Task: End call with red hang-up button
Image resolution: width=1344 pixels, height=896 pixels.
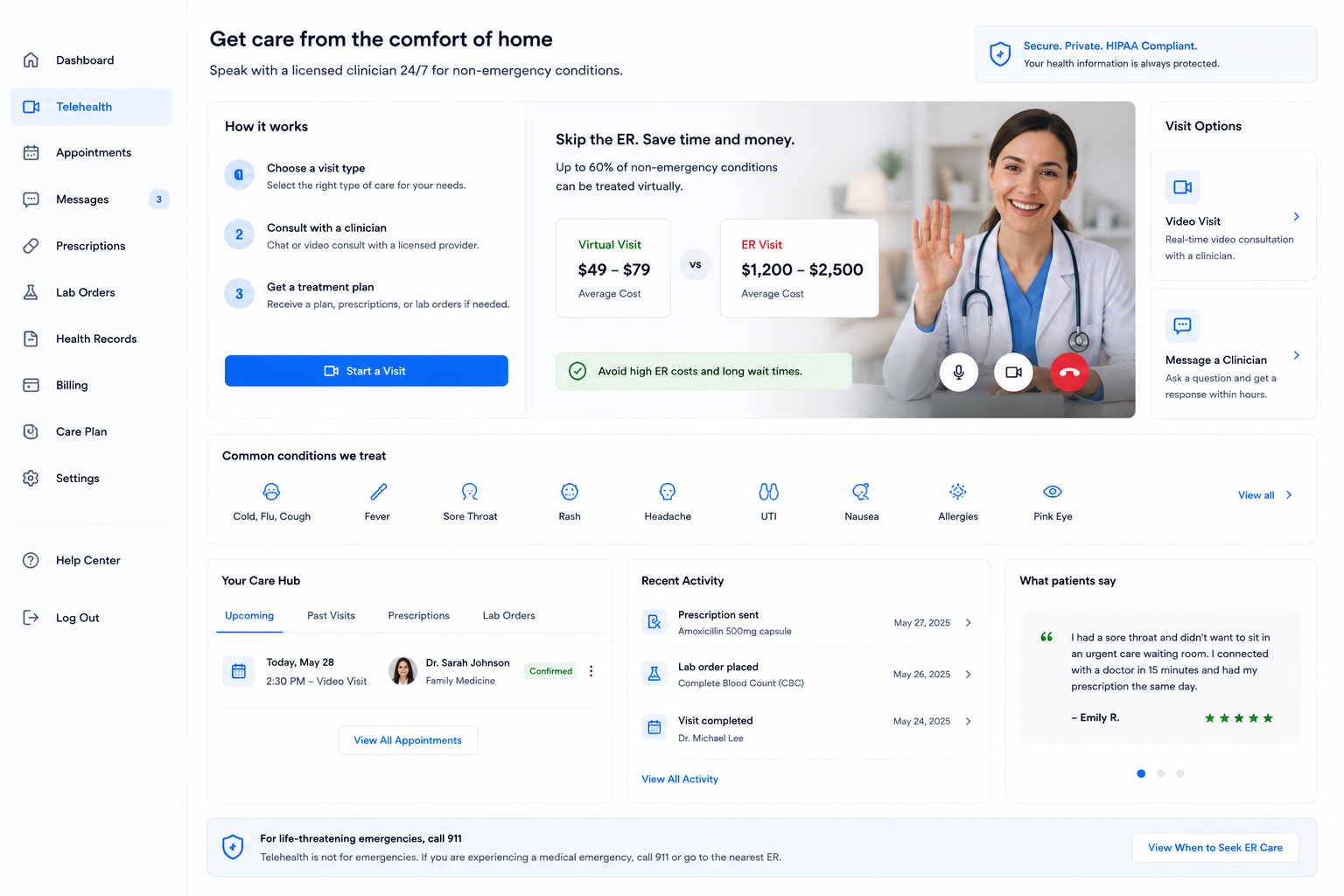Action: coord(1069,372)
